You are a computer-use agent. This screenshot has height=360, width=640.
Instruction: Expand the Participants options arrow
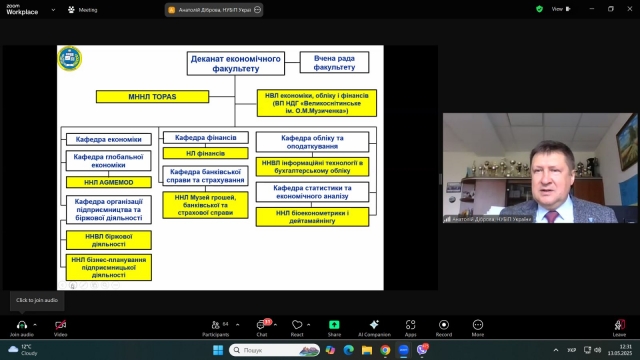[x=238, y=325]
